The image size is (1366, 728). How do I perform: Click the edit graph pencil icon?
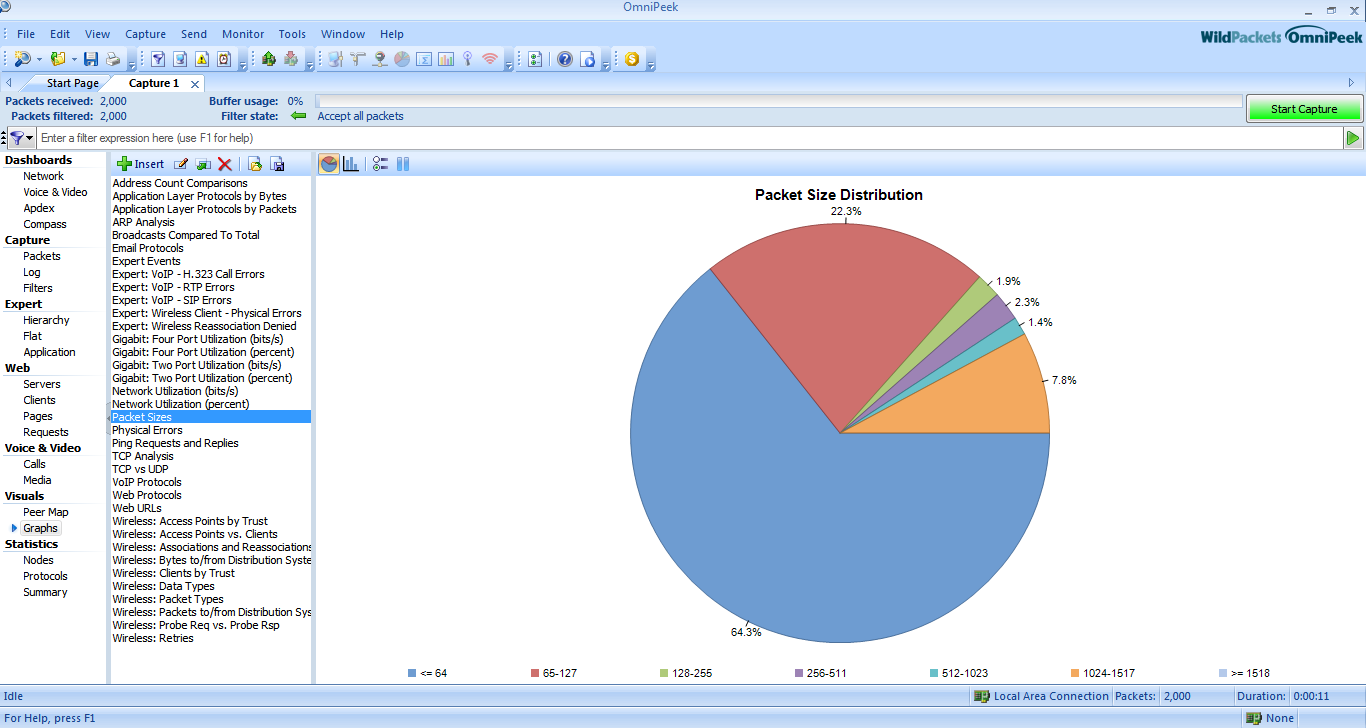coord(181,164)
